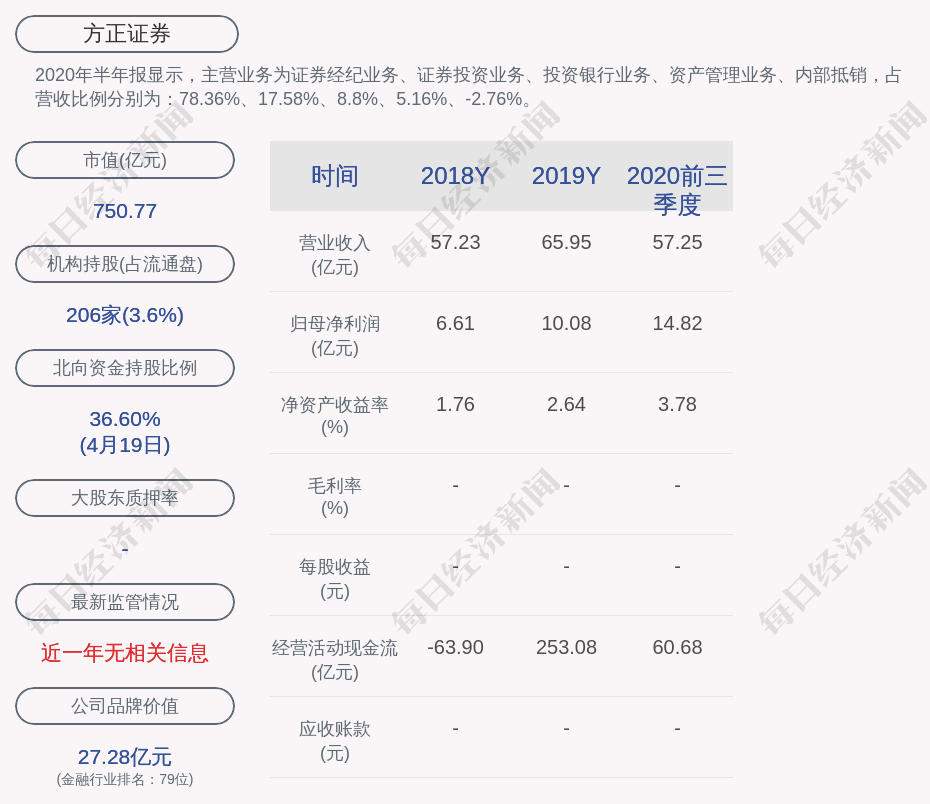Screen dimensions: 930x804
Task: Click cash flow value 253.08
Action: point(566,647)
